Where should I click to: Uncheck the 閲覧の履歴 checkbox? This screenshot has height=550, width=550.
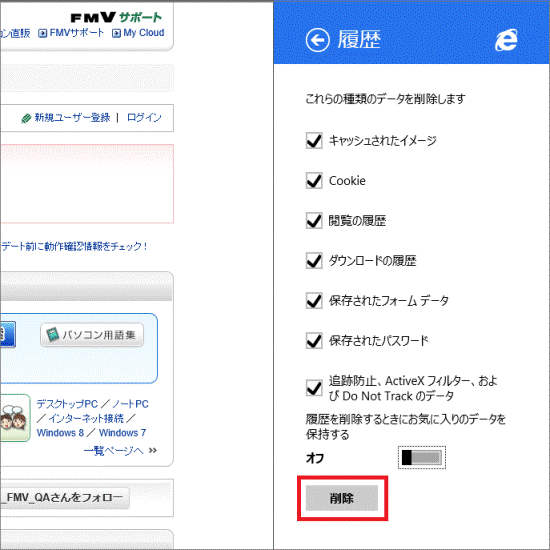coord(314,221)
